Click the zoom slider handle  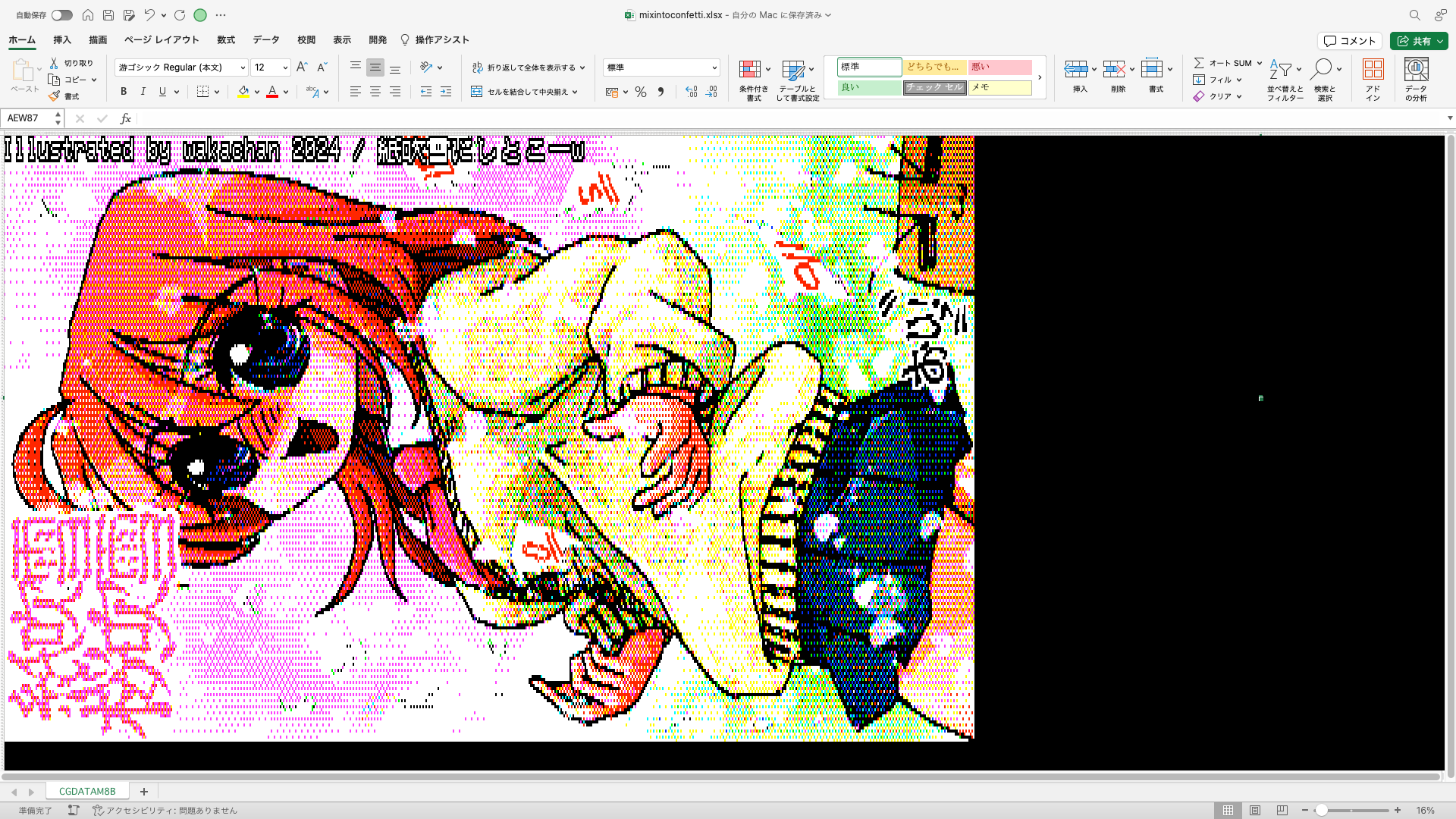coord(1321,810)
